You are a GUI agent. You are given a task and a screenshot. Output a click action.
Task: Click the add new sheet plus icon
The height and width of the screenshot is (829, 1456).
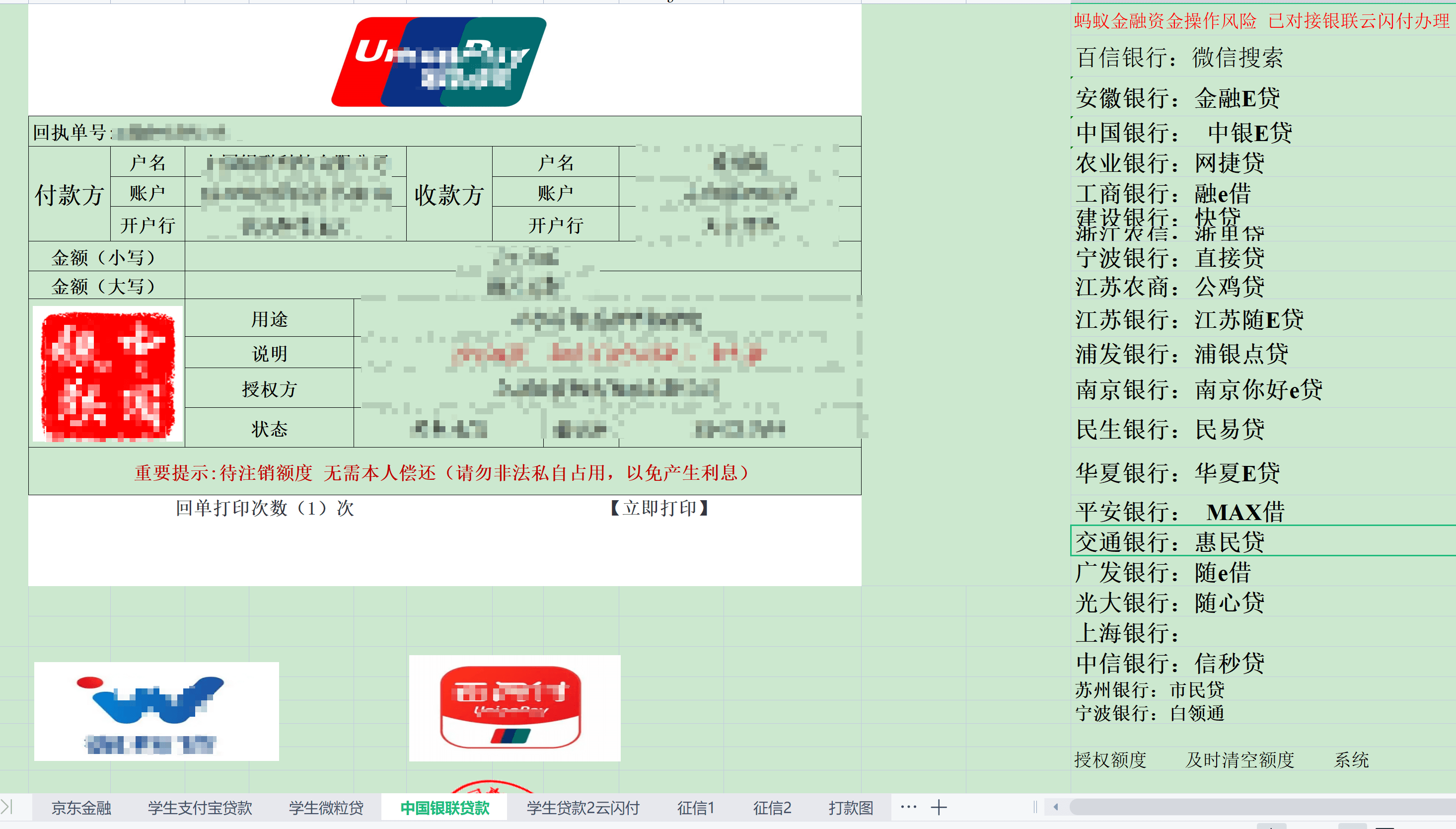click(x=939, y=807)
